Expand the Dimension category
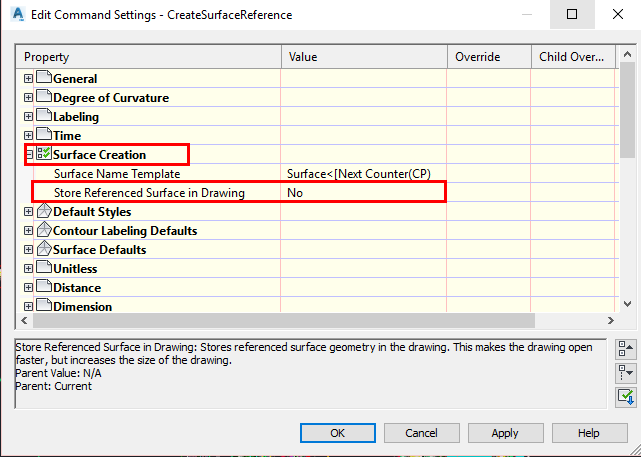Image resolution: width=641 pixels, height=457 pixels. click(28, 306)
